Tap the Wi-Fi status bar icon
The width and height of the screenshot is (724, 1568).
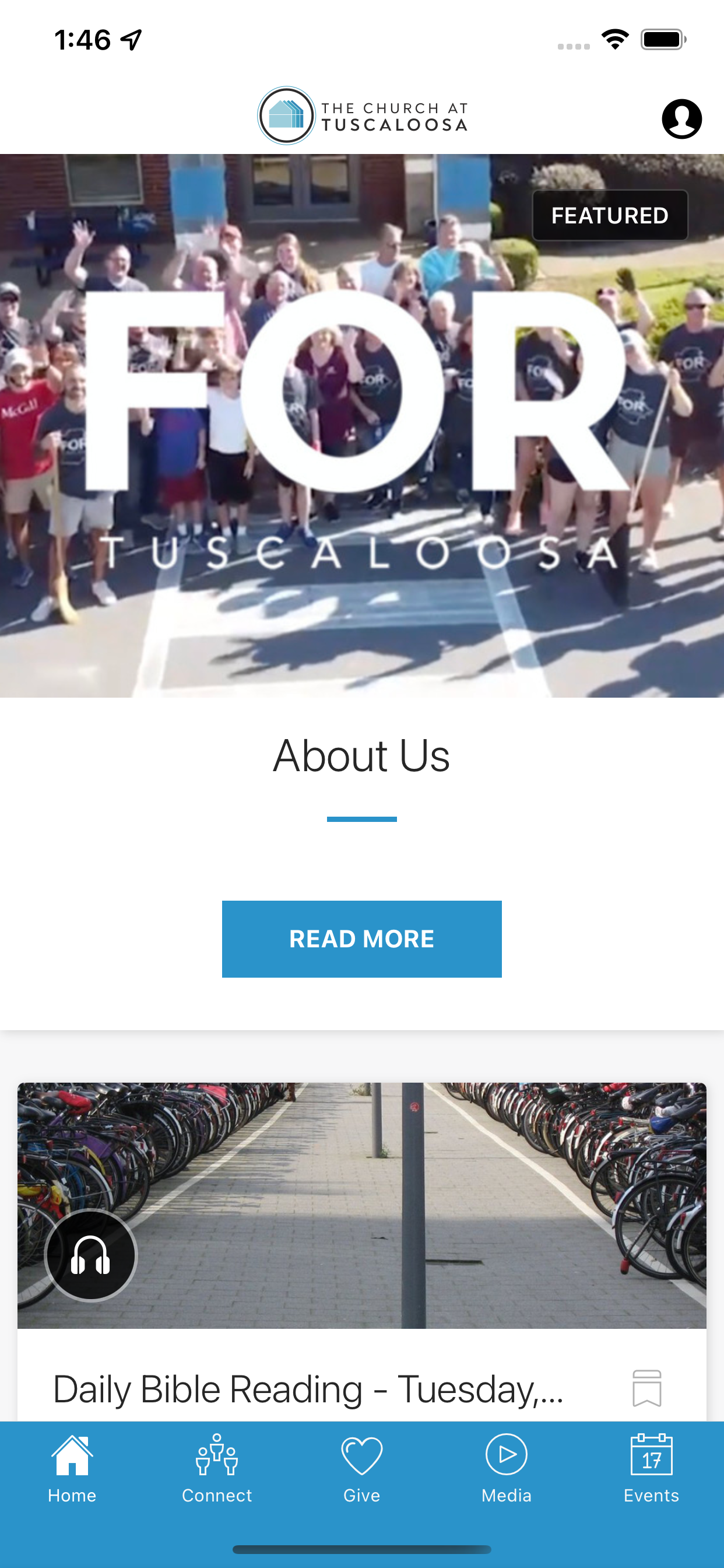click(x=615, y=40)
